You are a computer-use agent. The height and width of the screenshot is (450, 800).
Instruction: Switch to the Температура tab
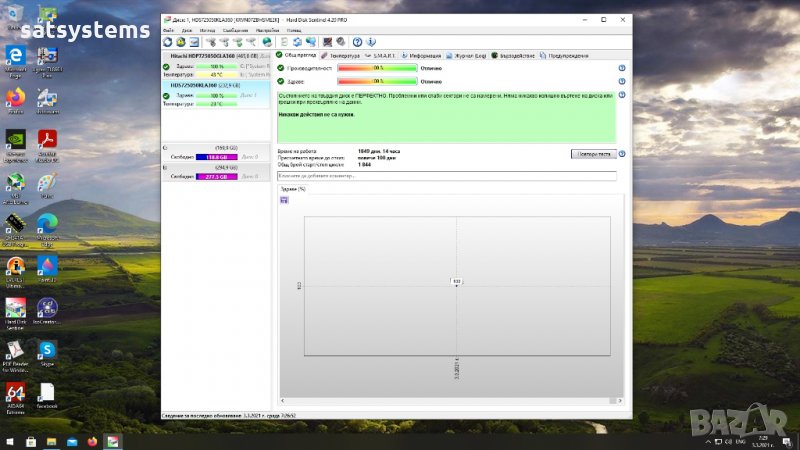[342, 55]
